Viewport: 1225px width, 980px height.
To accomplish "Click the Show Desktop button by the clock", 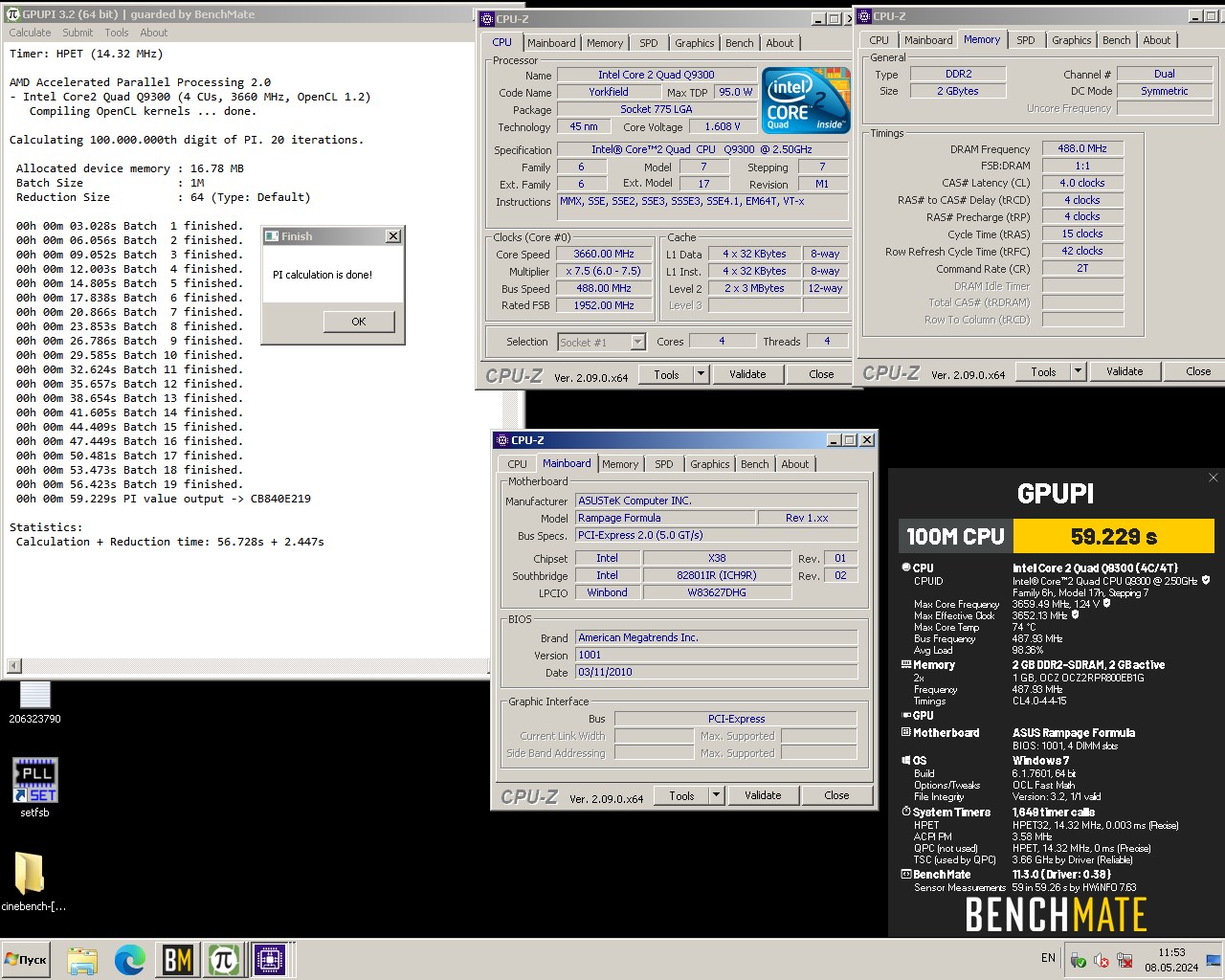I will 1214,960.
